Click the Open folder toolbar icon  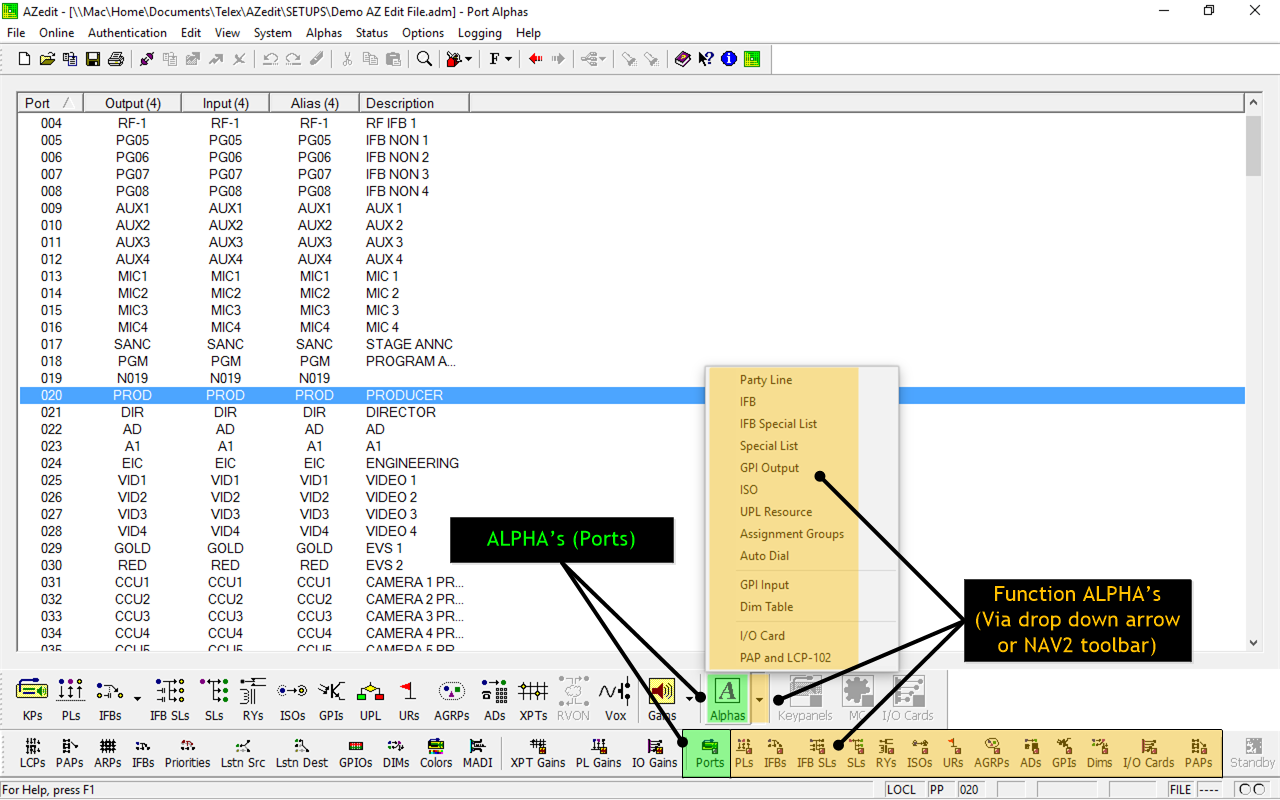[47, 59]
